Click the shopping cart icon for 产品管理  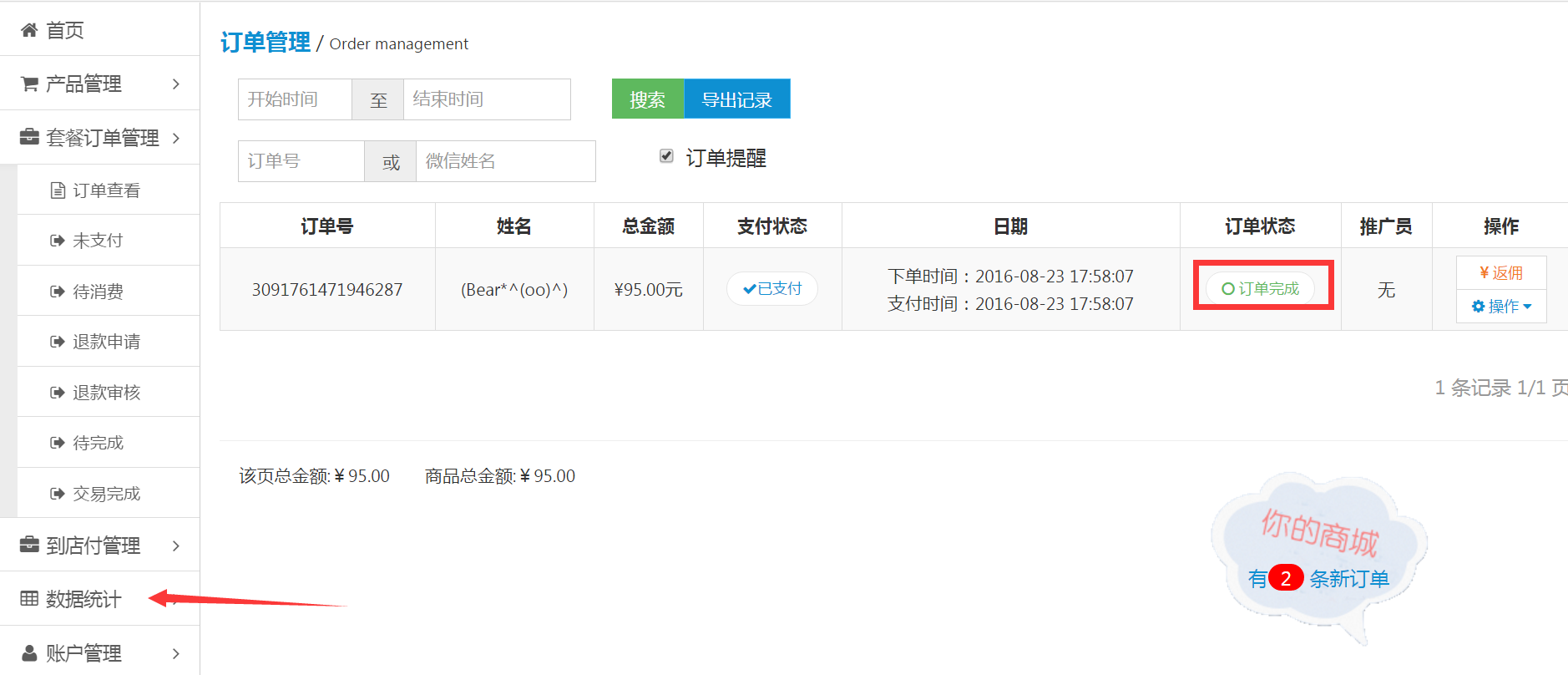[x=29, y=84]
